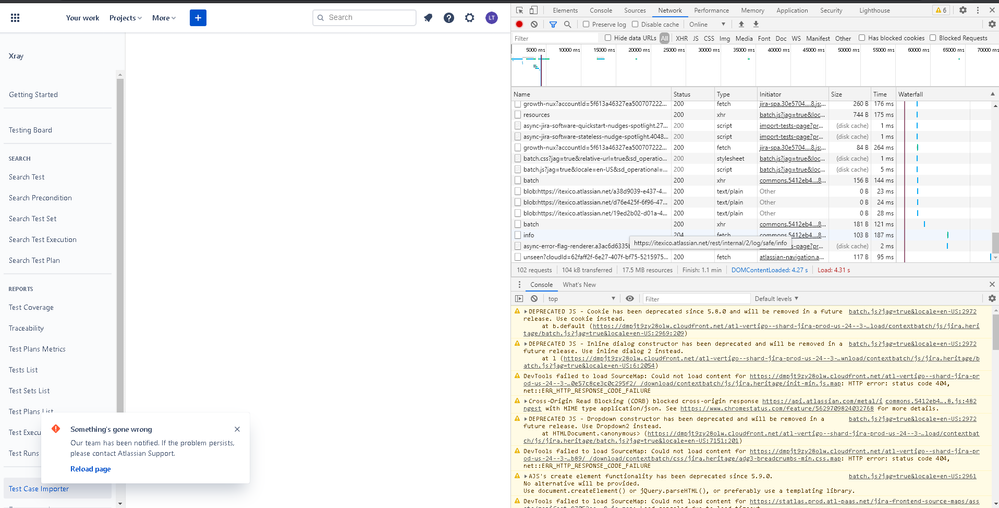Close the console drawer
Screen dimensions: 999x508
991,284
